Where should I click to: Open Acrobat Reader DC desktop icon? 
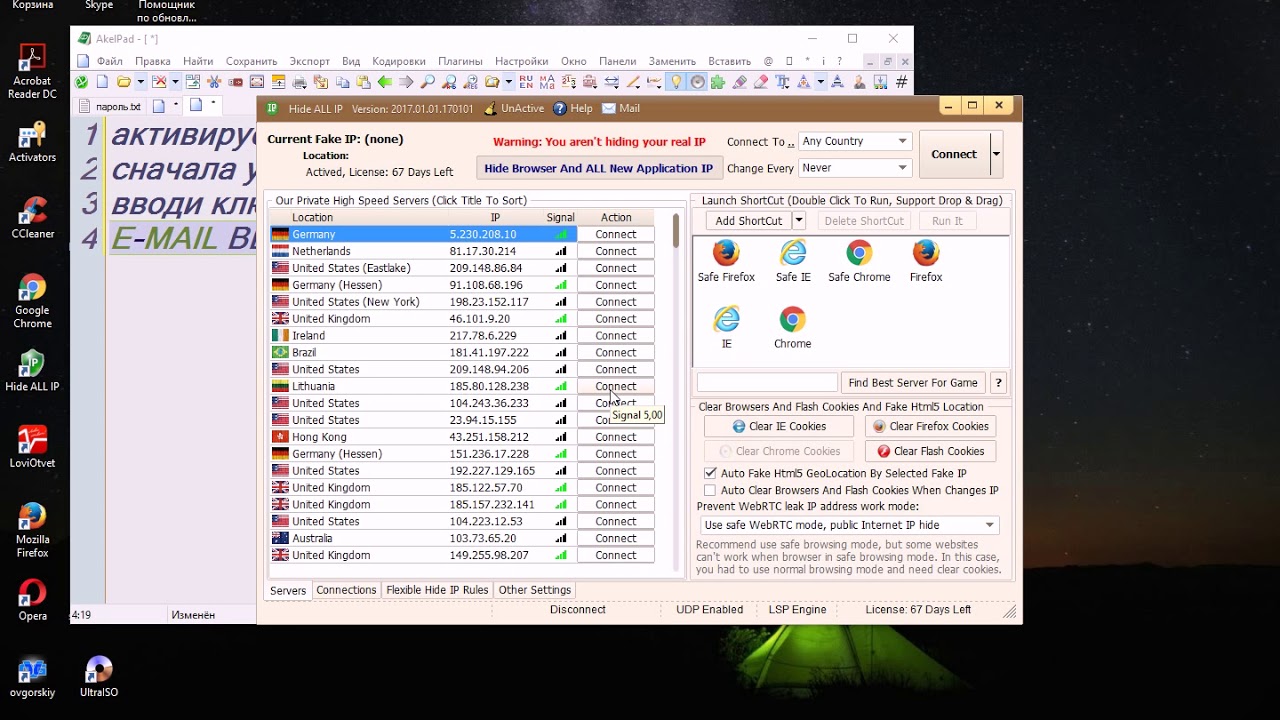tap(32, 72)
